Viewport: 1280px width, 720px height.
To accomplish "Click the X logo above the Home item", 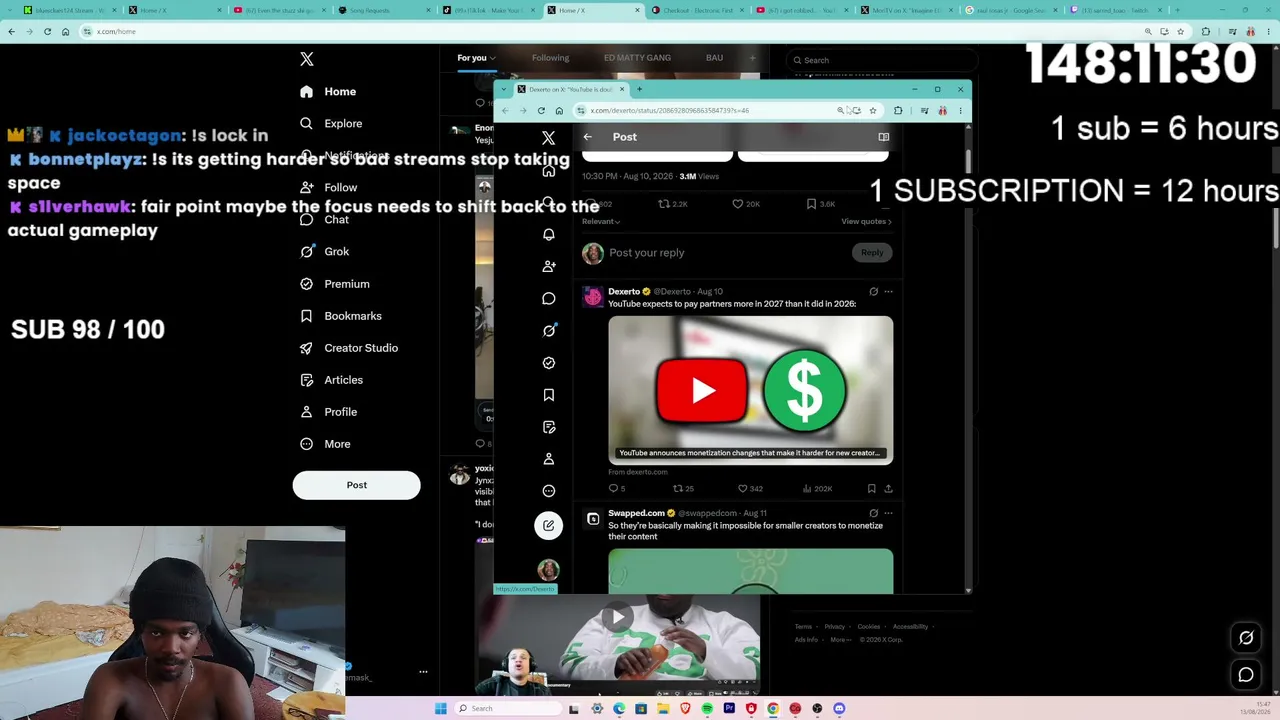I will [x=307, y=59].
